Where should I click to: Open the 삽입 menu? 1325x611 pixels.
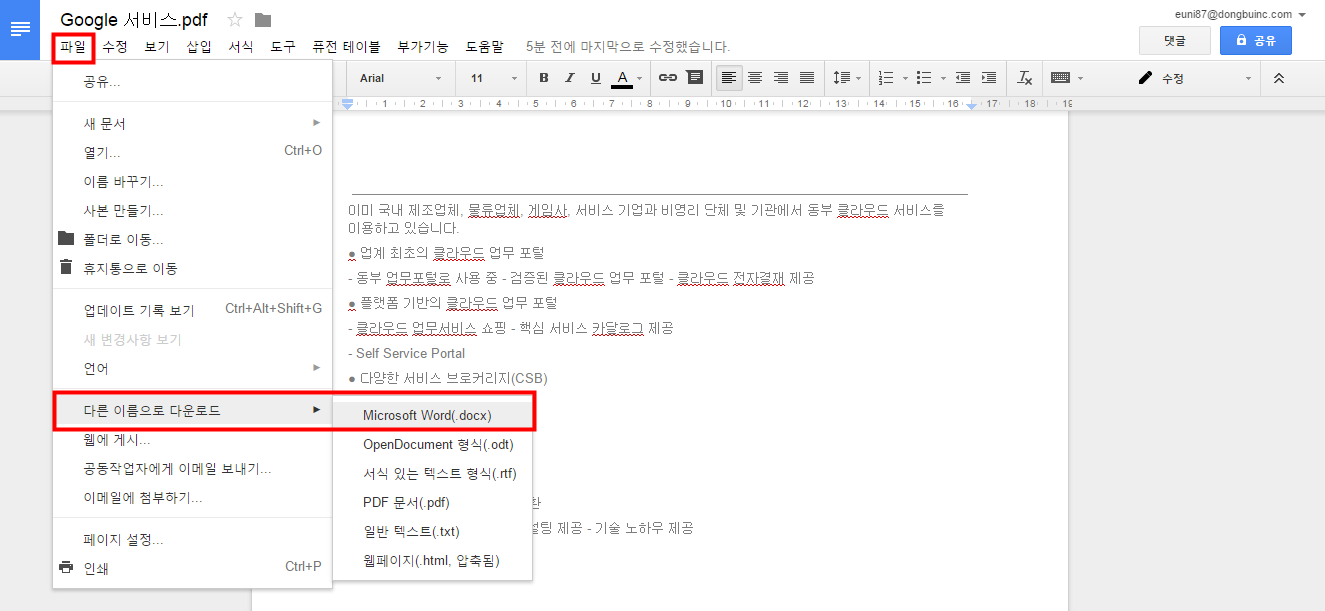coord(199,47)
